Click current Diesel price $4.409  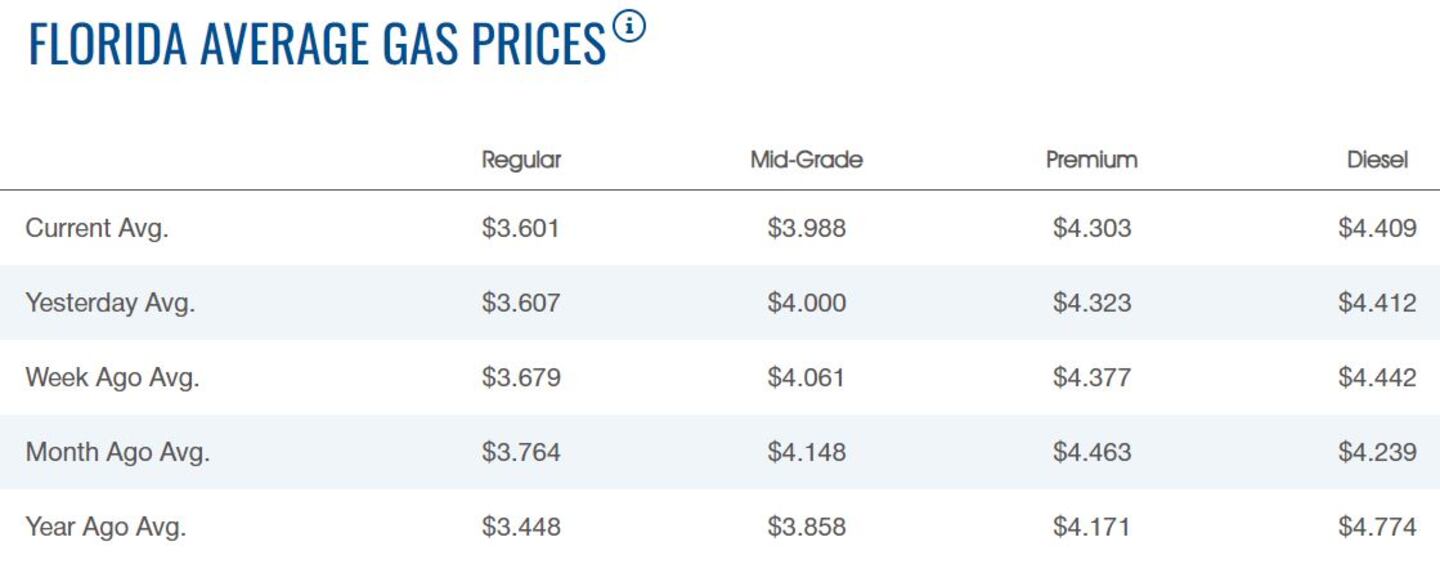click(1377, 228)
